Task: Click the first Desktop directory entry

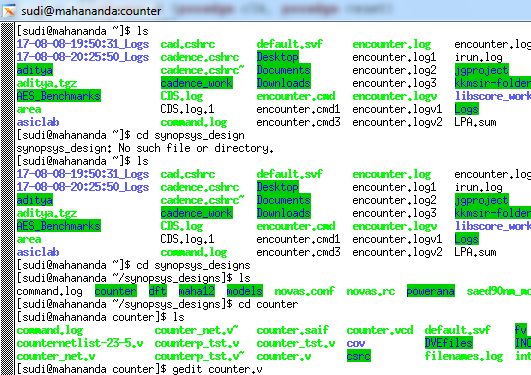Action: tap(278, 57)
